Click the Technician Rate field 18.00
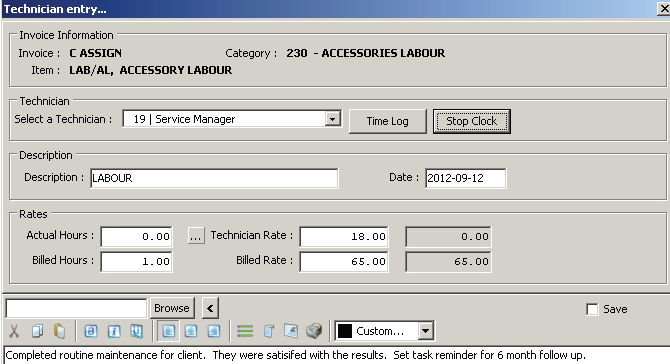Screen dimensions: 670x364 point(344,237)
